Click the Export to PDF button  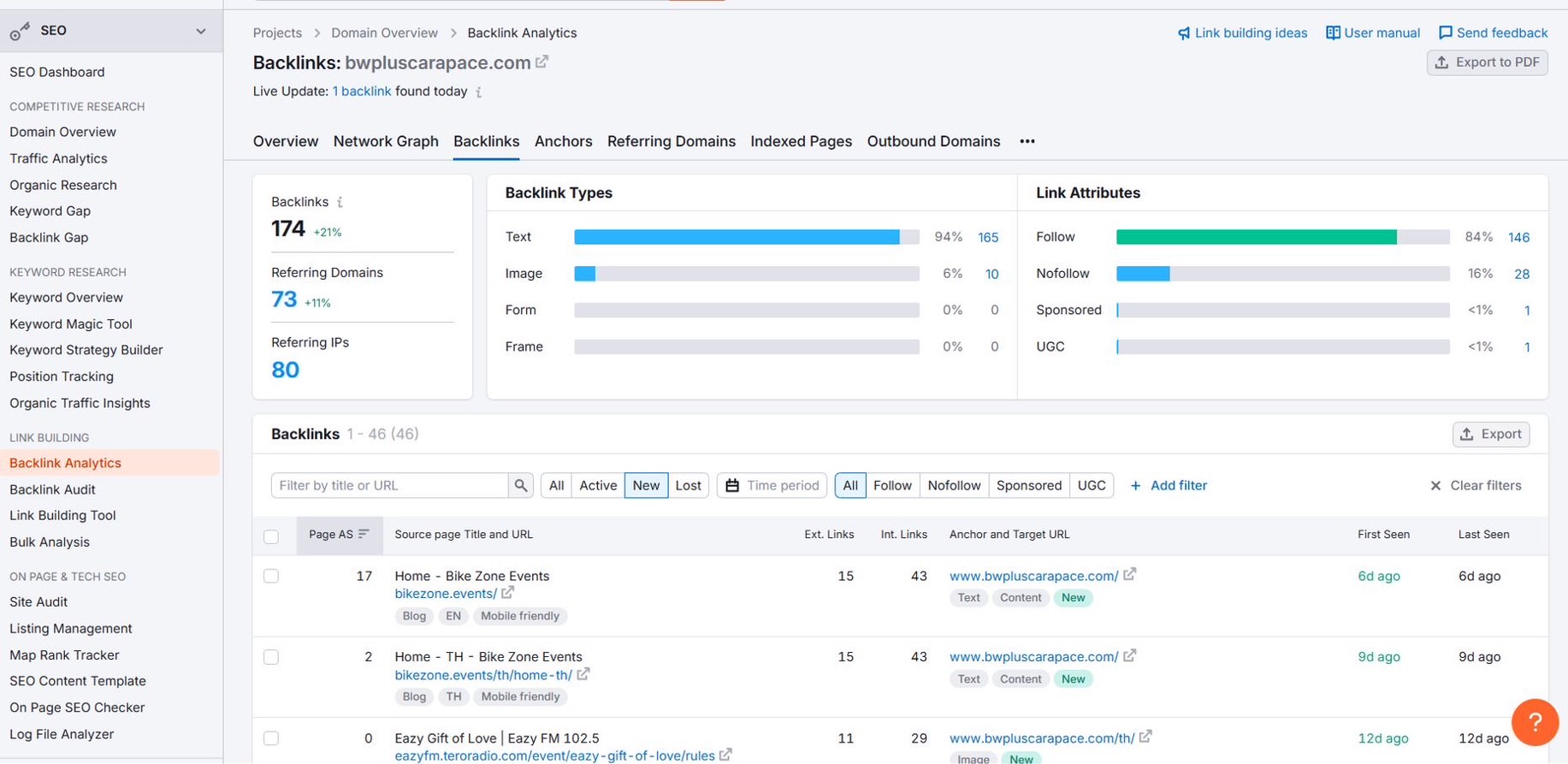(x=1487, y=62)
